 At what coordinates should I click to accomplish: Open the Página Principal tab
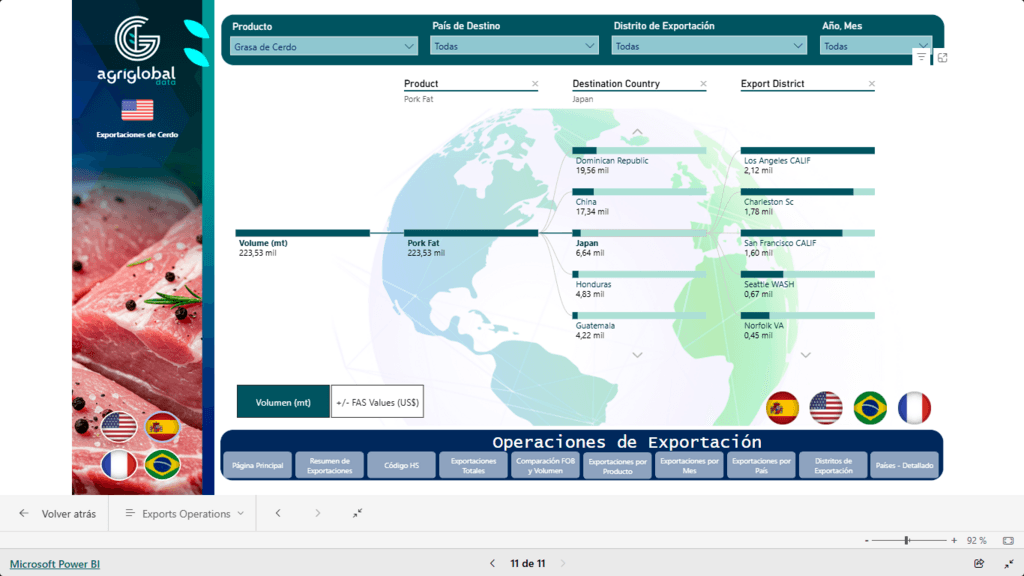tap(257, 465)
